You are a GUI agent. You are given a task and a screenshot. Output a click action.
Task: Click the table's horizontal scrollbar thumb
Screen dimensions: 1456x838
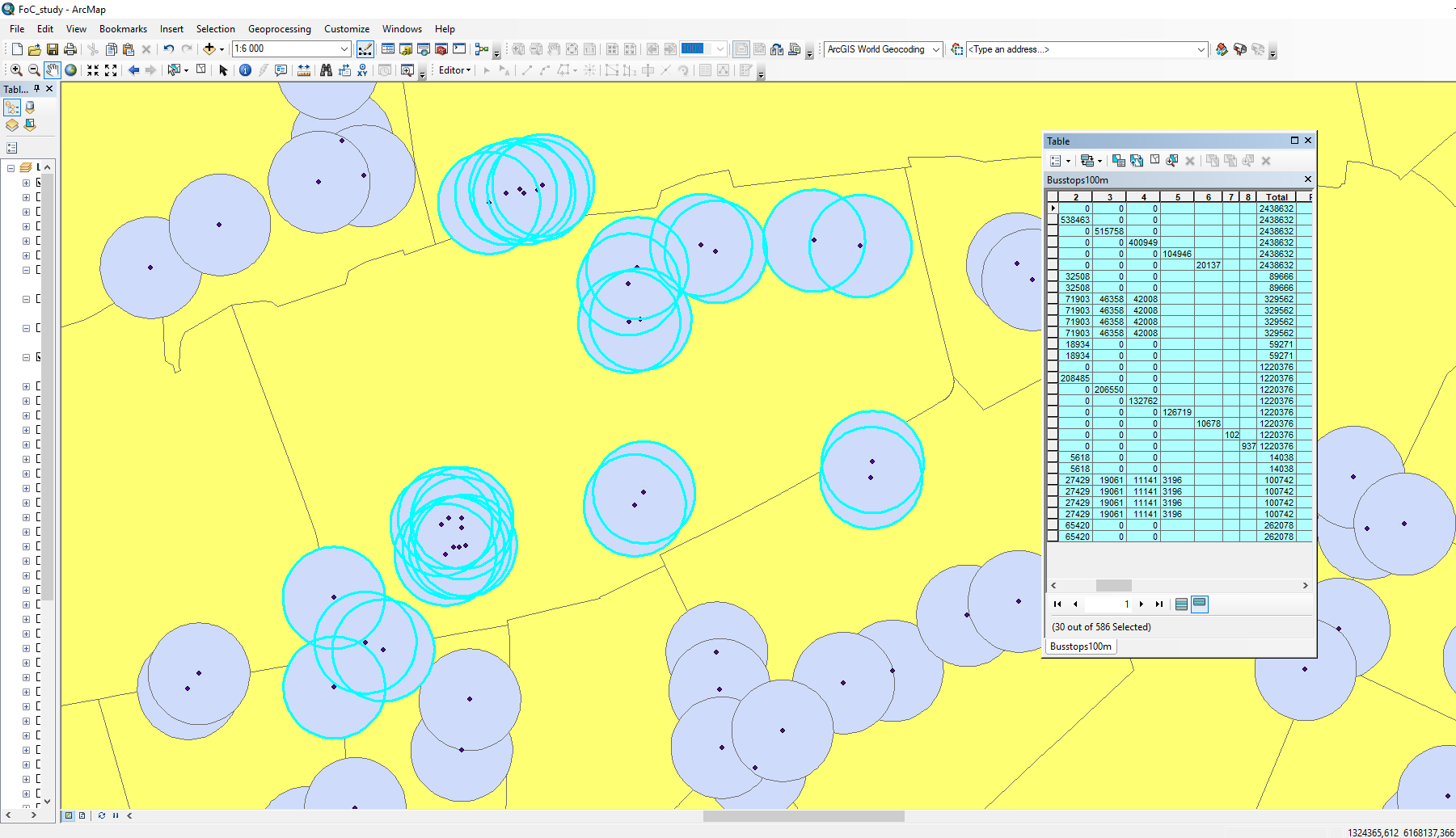tap(1113, 585)
